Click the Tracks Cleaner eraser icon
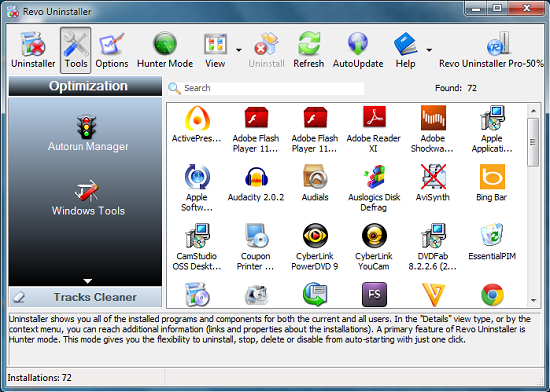The width and height of the screenshot is (550, 392). pos(19,297)
